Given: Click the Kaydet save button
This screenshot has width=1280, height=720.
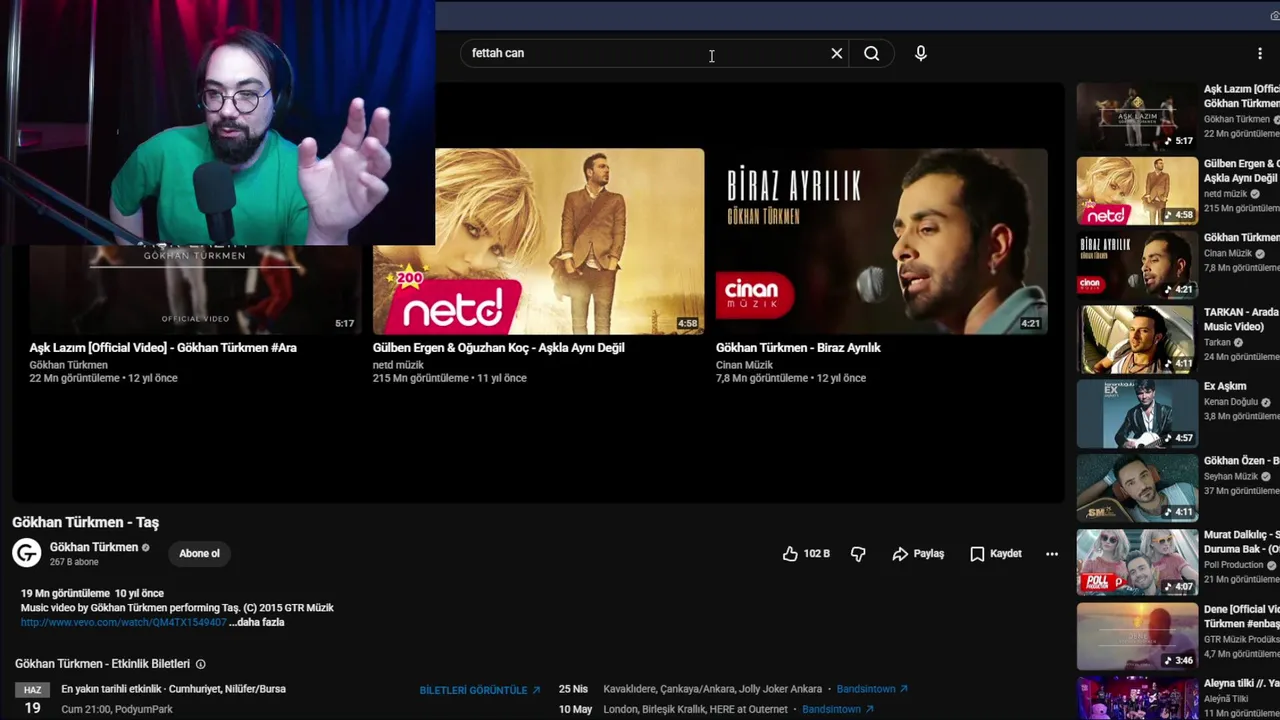Looking at the screenshot, I should 996,554.
